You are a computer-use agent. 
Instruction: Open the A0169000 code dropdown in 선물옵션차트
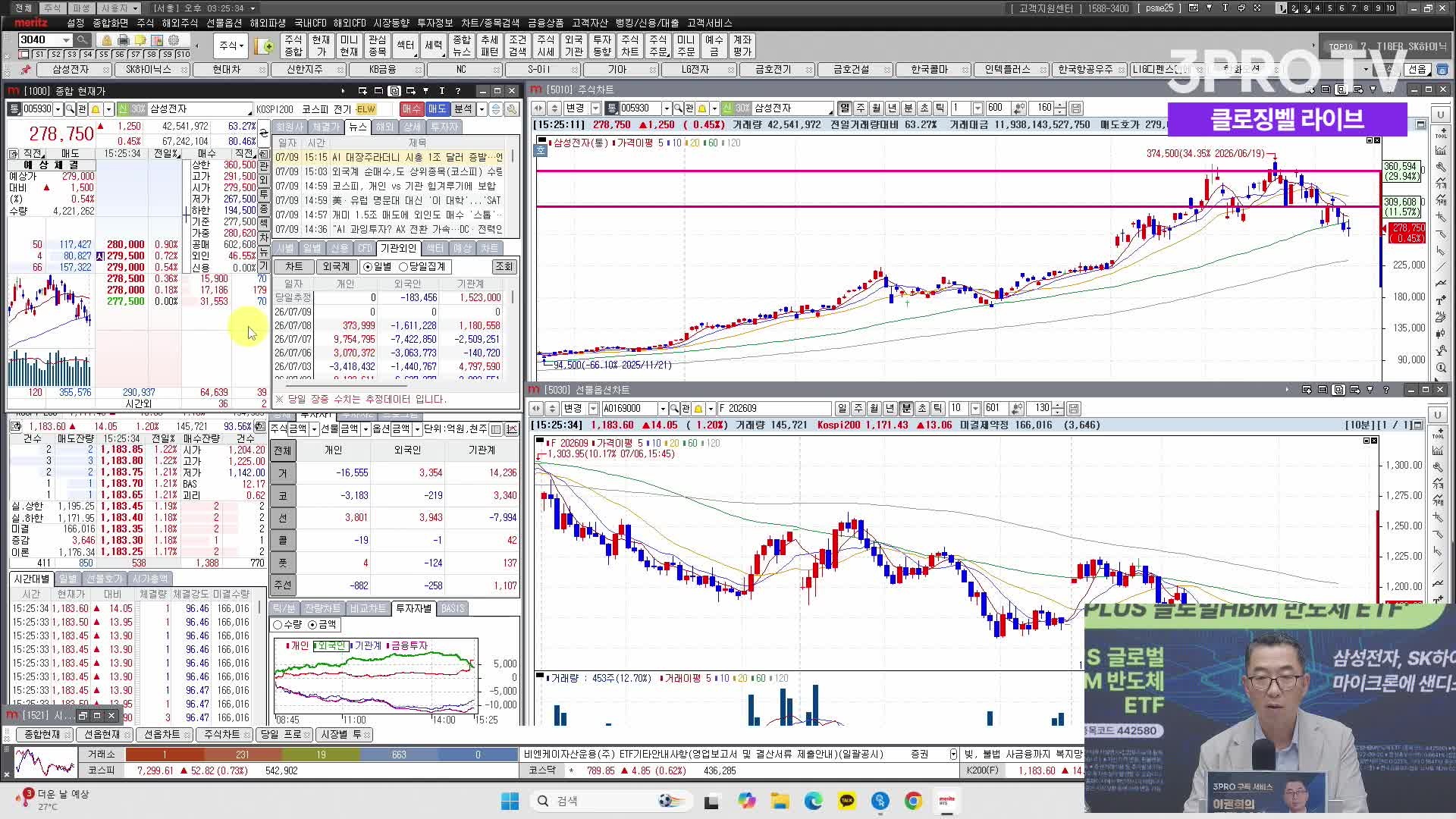662,409
